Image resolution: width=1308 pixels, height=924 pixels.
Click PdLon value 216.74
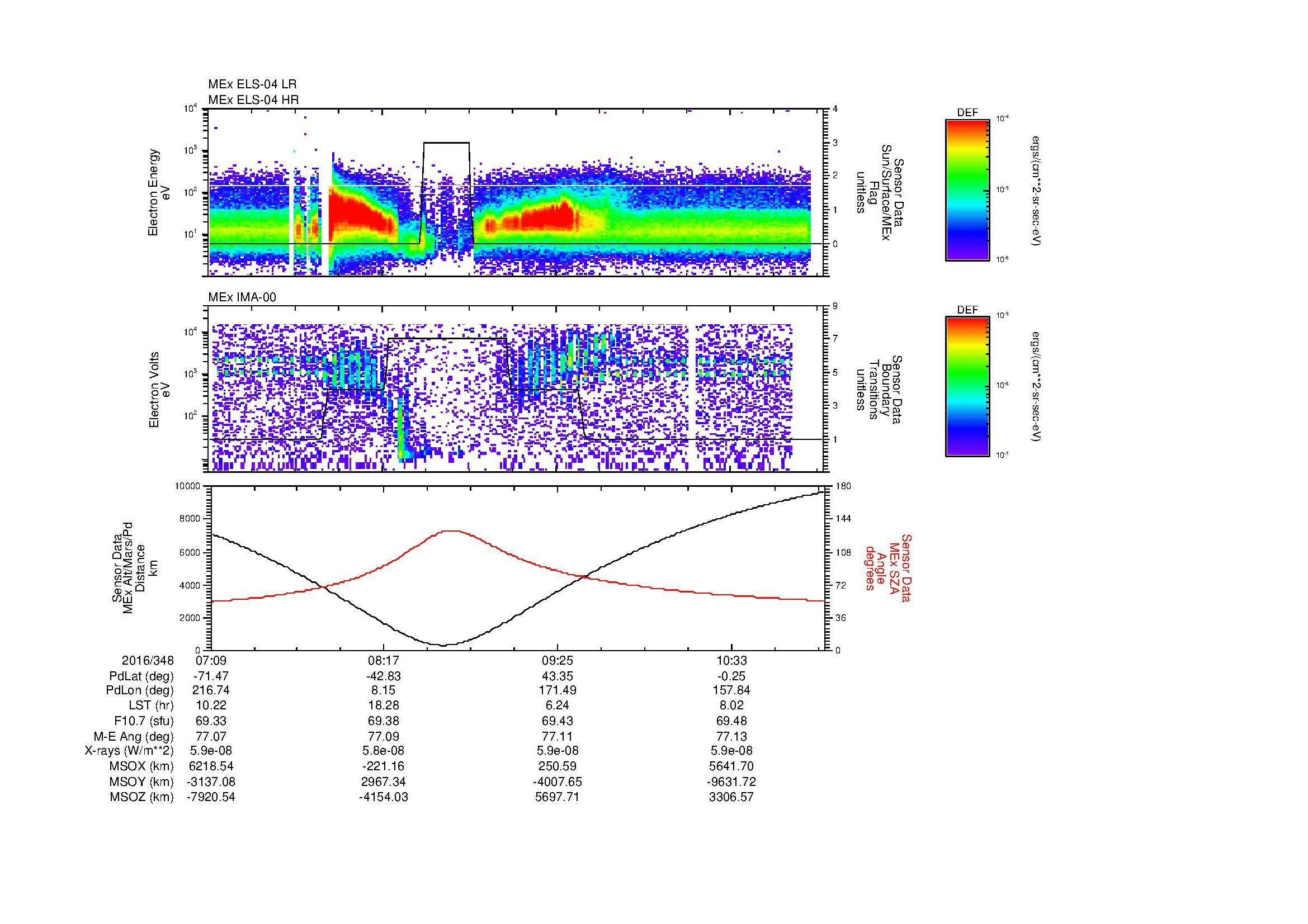coord(211,690)
